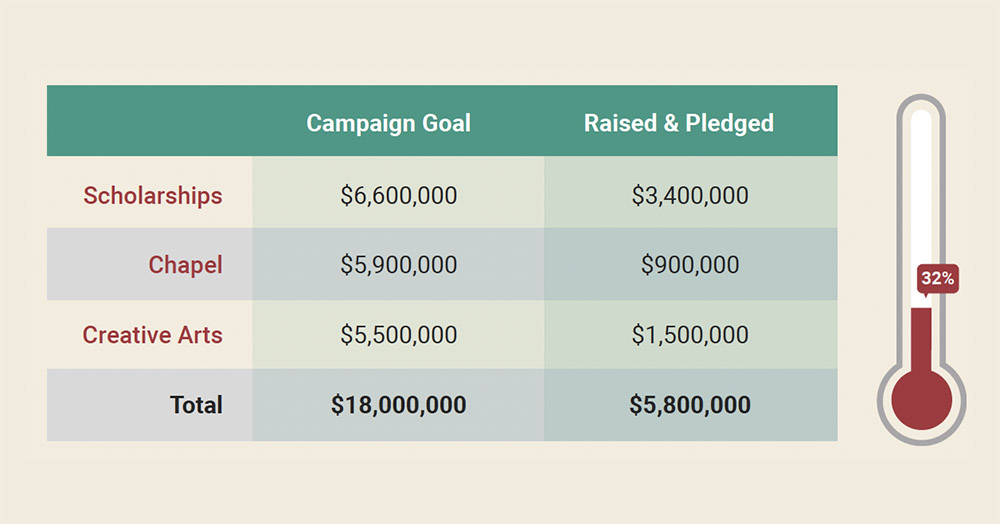Click the thermometer's red bulb
Viewport: 1000px width, 524px height.
[922, 400]
